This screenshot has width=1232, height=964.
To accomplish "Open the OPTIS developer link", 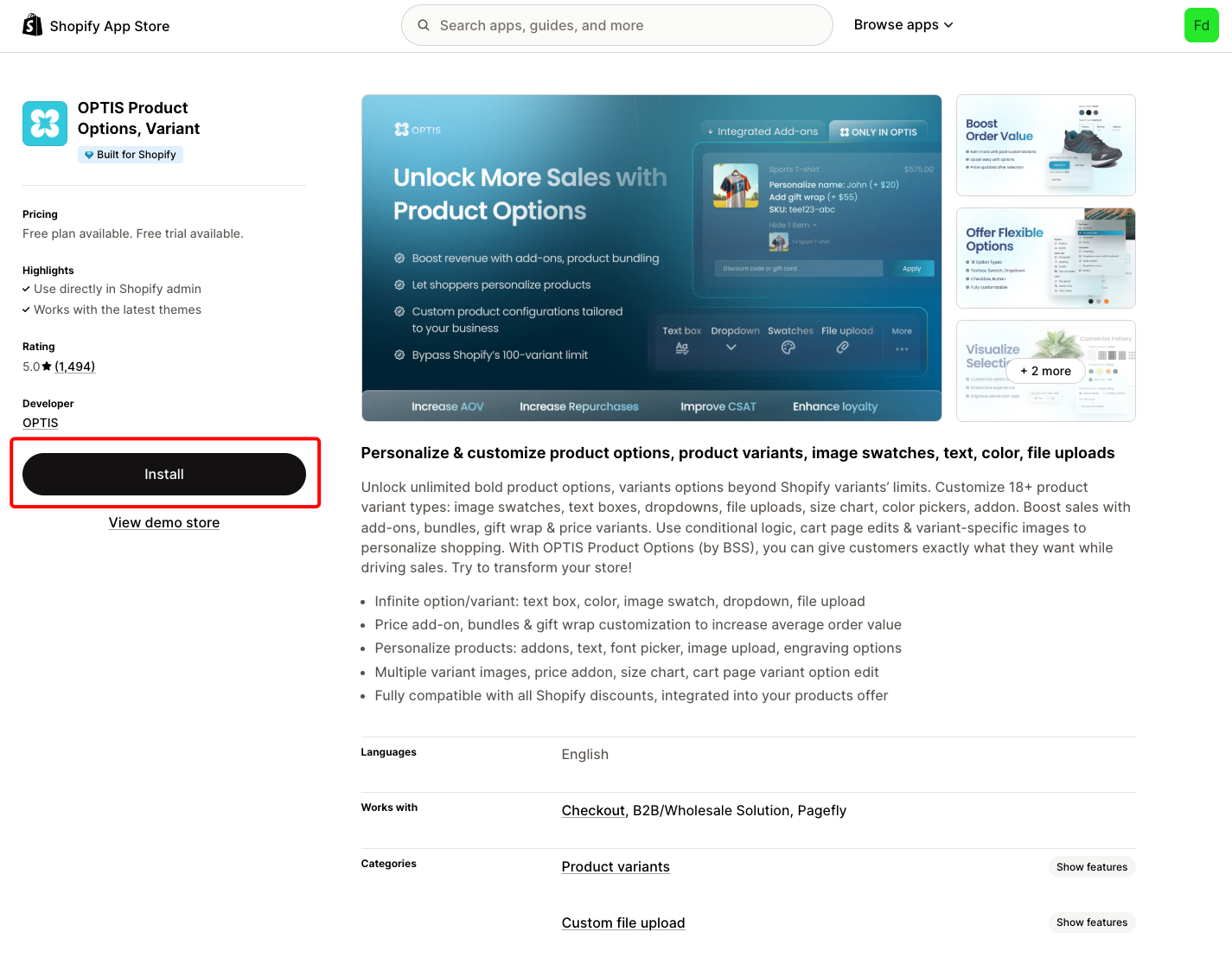I will tap(41, 423).
